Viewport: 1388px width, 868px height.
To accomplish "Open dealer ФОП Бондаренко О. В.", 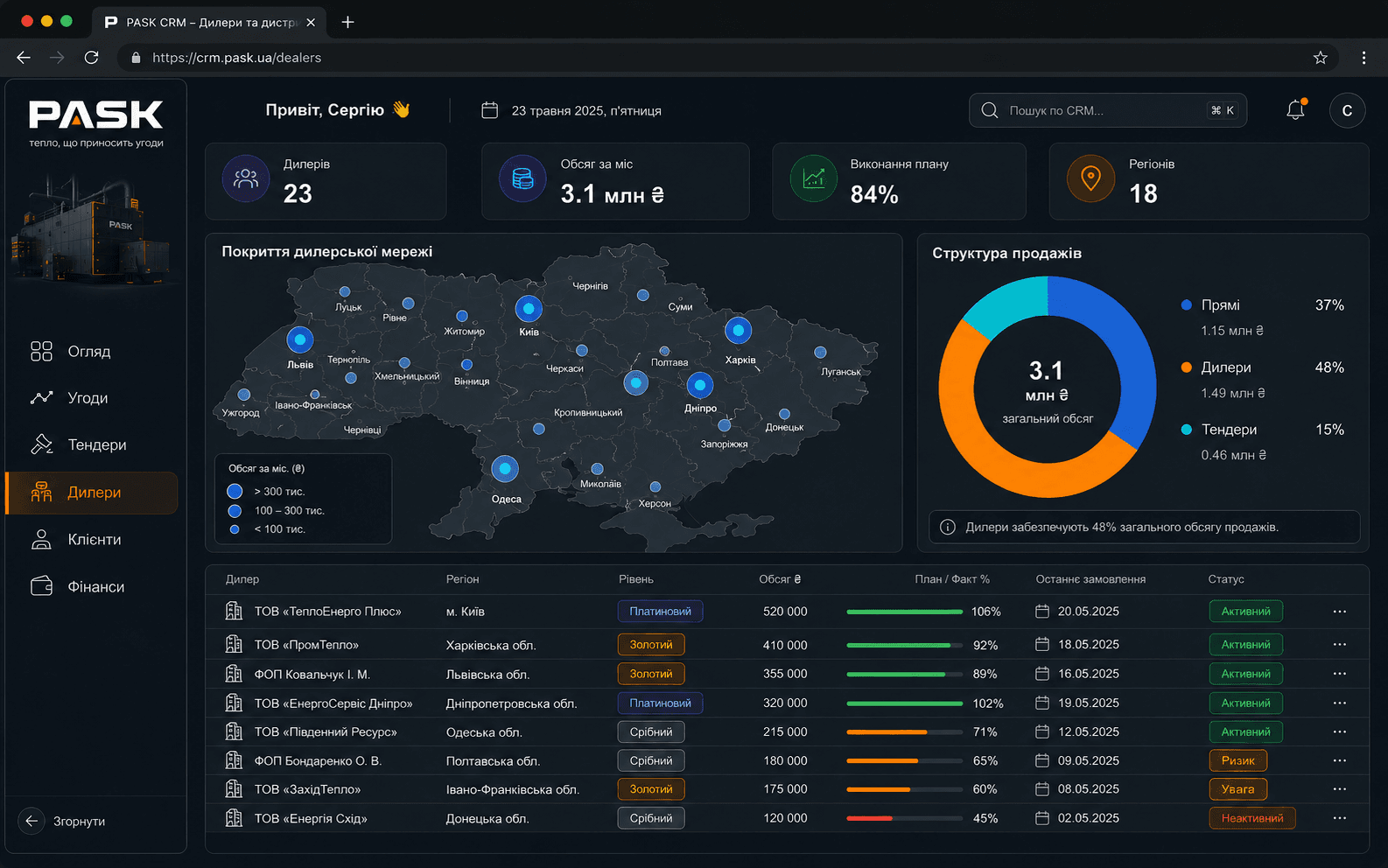I will coord(318,761).
